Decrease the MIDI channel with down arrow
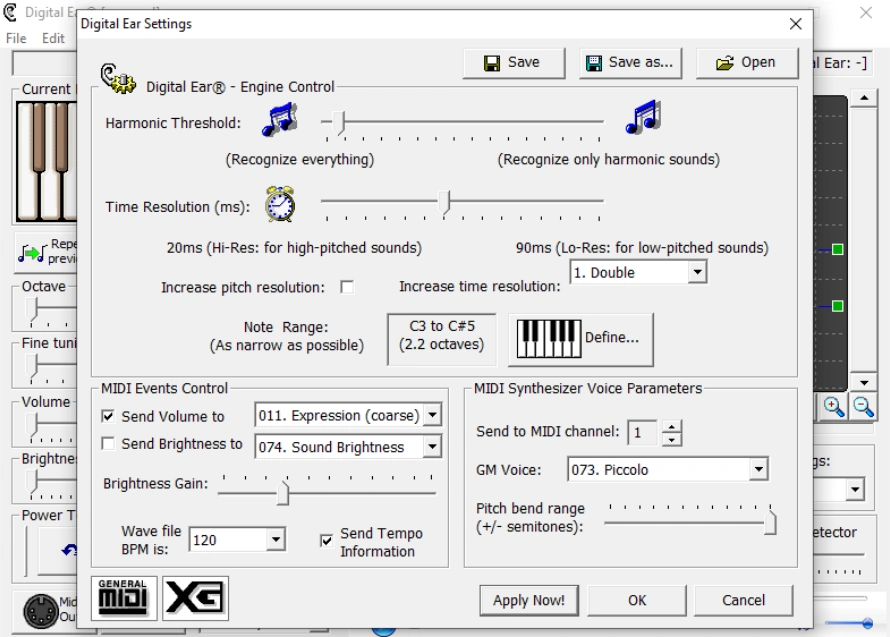This screenshot has height=637, width=890. (x=672, y=439)
